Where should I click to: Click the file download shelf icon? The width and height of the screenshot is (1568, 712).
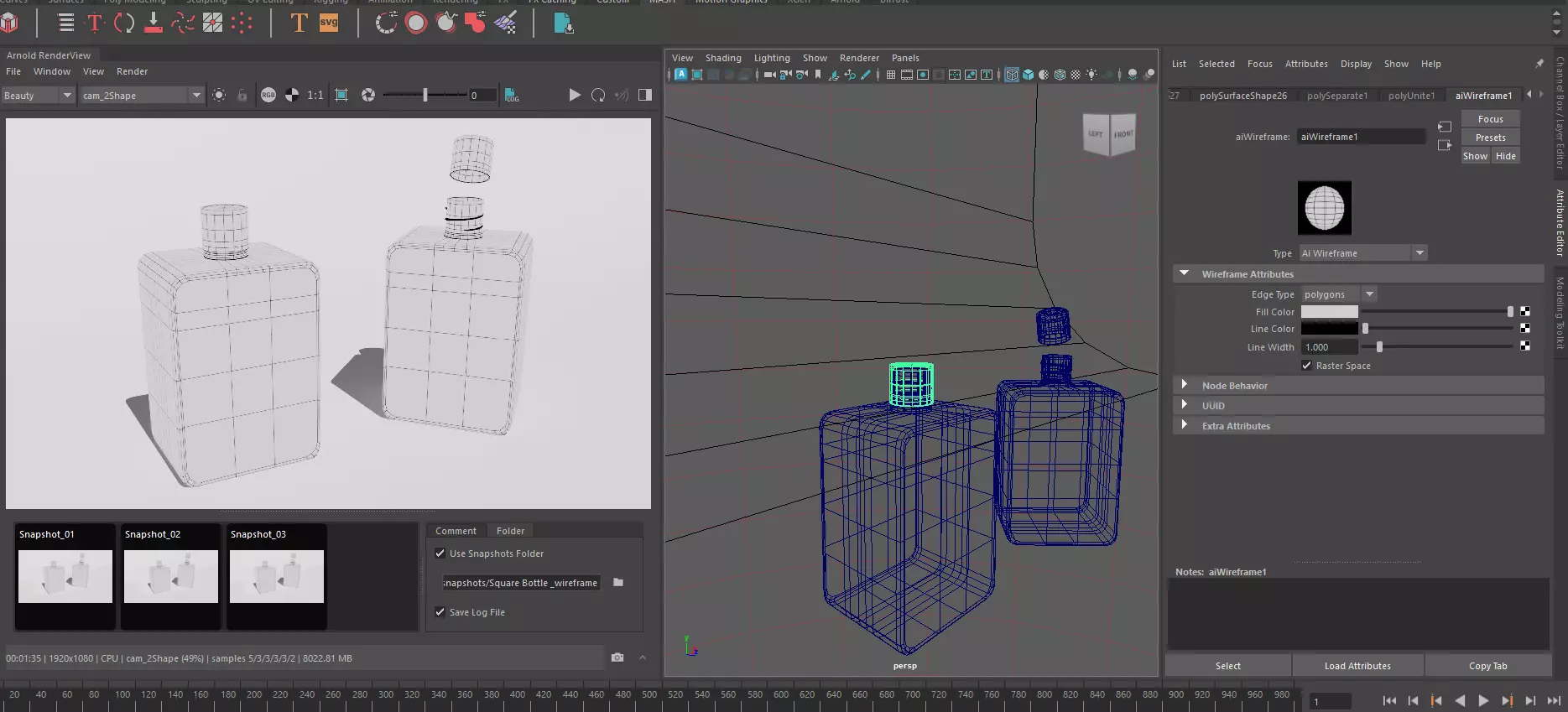point(564,23)
